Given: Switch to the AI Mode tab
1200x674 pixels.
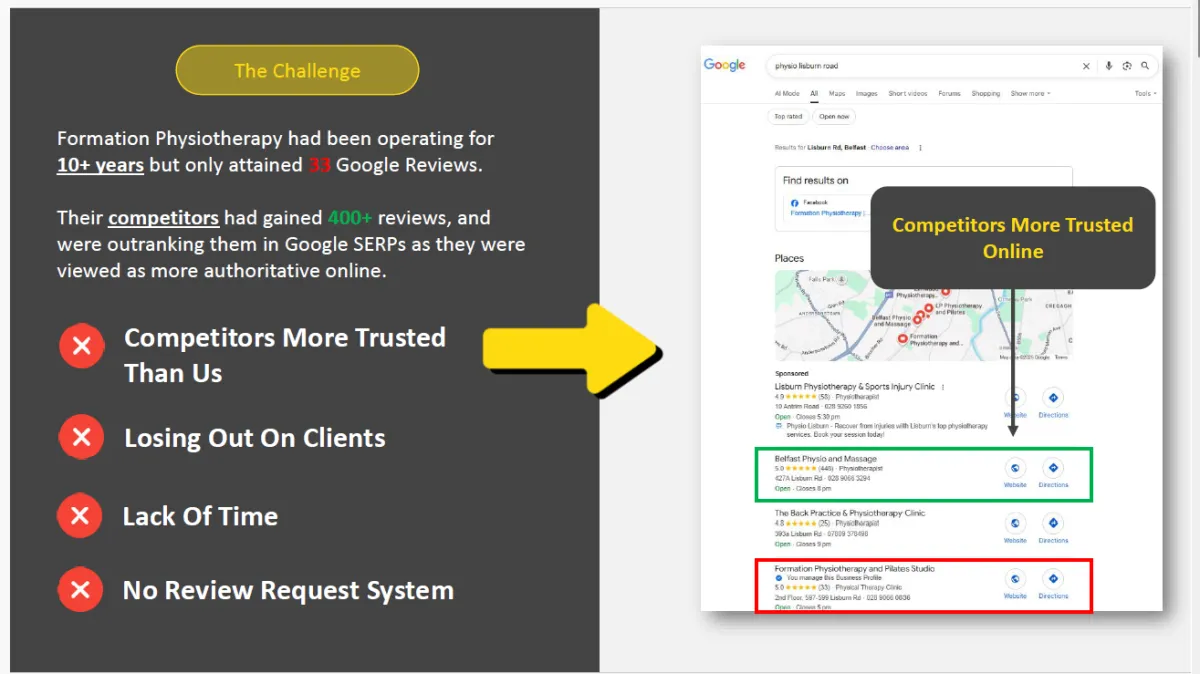Looking at the screenshot, I should coord(787,94).
